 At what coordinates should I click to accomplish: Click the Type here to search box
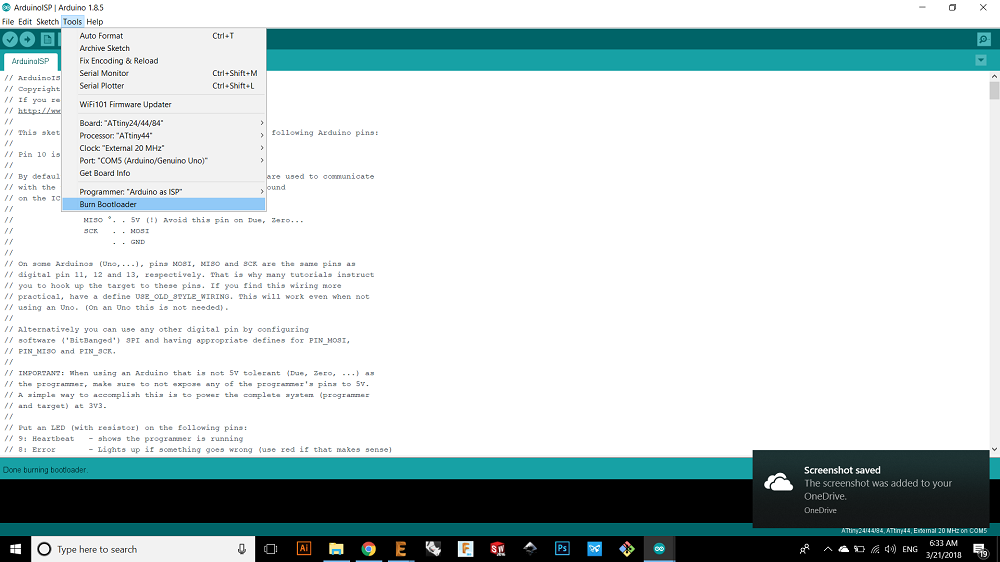[x=143, y=549]
